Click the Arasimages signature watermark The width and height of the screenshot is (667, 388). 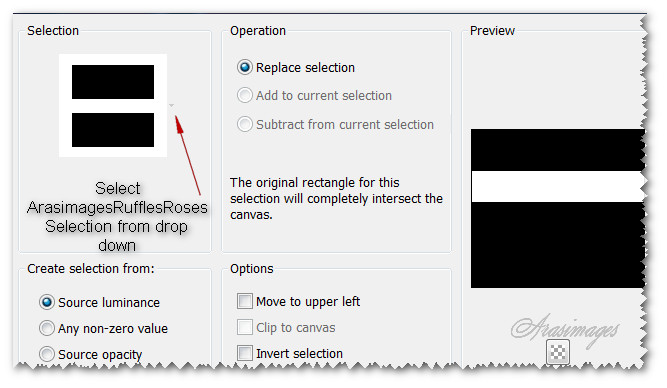pos(565,331)
